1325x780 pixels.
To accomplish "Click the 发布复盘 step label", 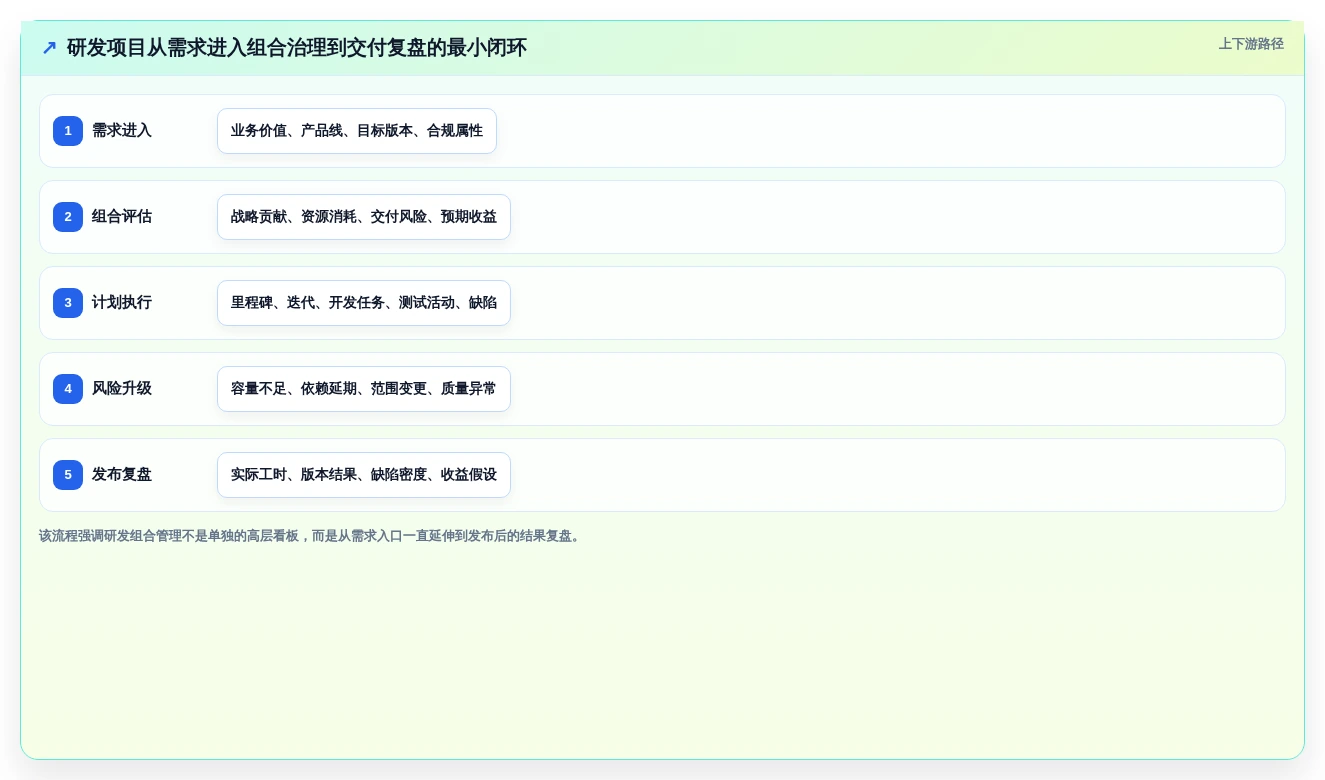I will point(122,475).
